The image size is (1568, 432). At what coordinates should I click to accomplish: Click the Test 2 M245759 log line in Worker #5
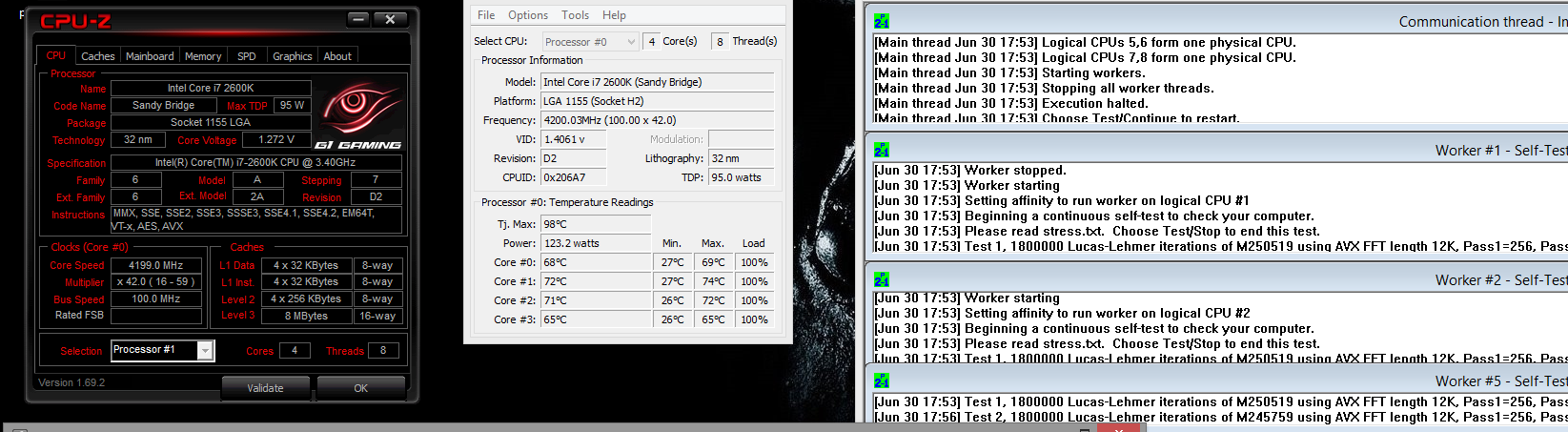1220,417
